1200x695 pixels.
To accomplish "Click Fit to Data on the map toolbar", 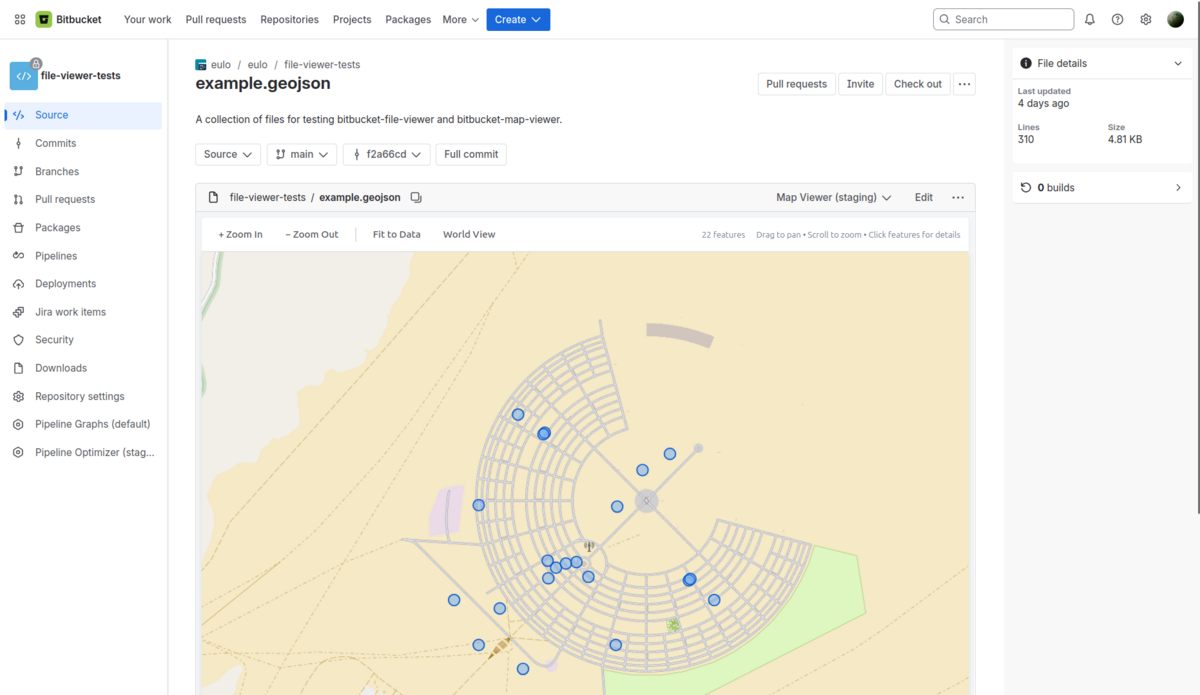I will pos(396,234).
